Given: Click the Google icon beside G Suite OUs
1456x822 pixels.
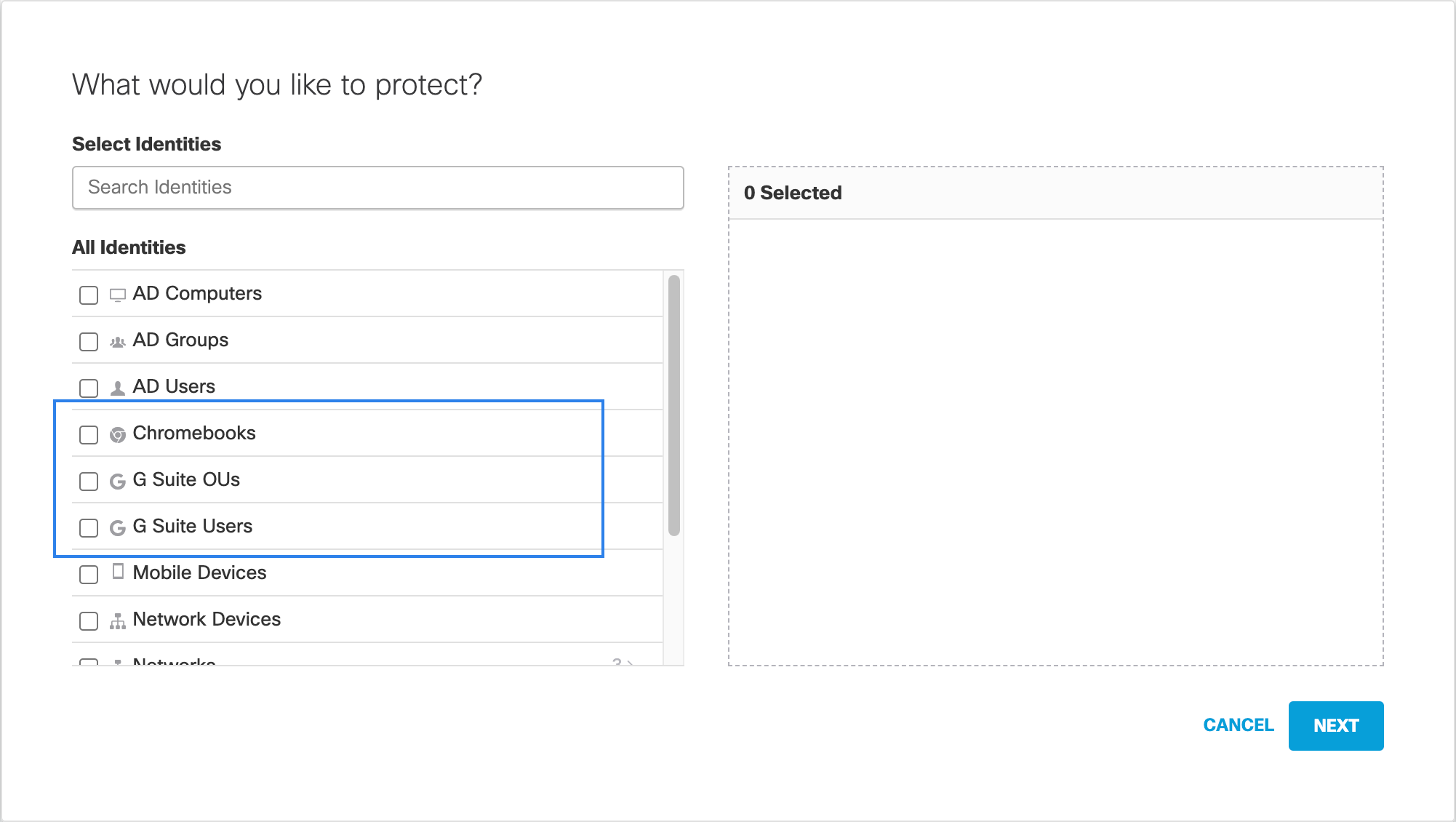Looking at the screenshot, I should [x=117, y=482].
